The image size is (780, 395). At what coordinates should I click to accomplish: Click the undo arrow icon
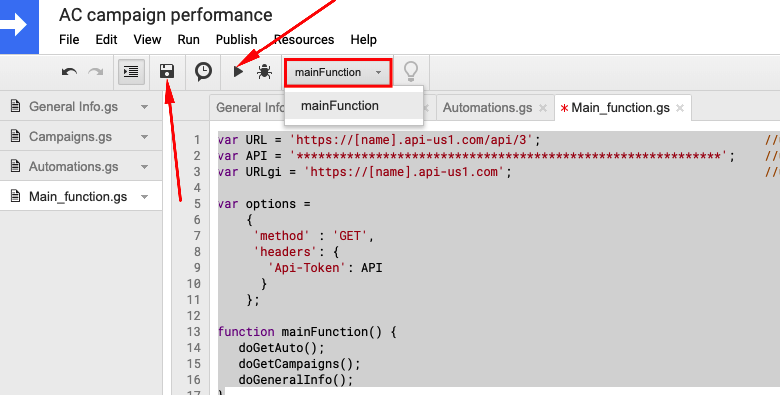pos(69,72)
